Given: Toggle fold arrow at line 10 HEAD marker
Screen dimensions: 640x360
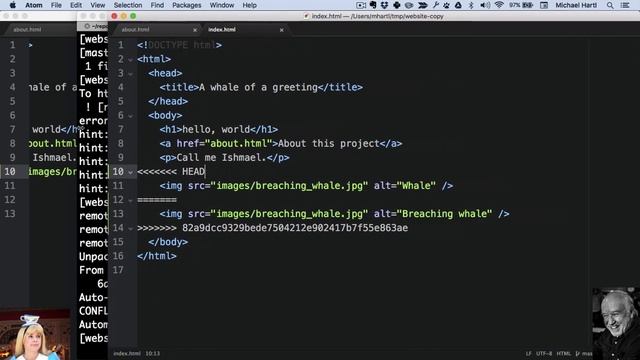Looking at the screenshot, I should pos(130,172).
